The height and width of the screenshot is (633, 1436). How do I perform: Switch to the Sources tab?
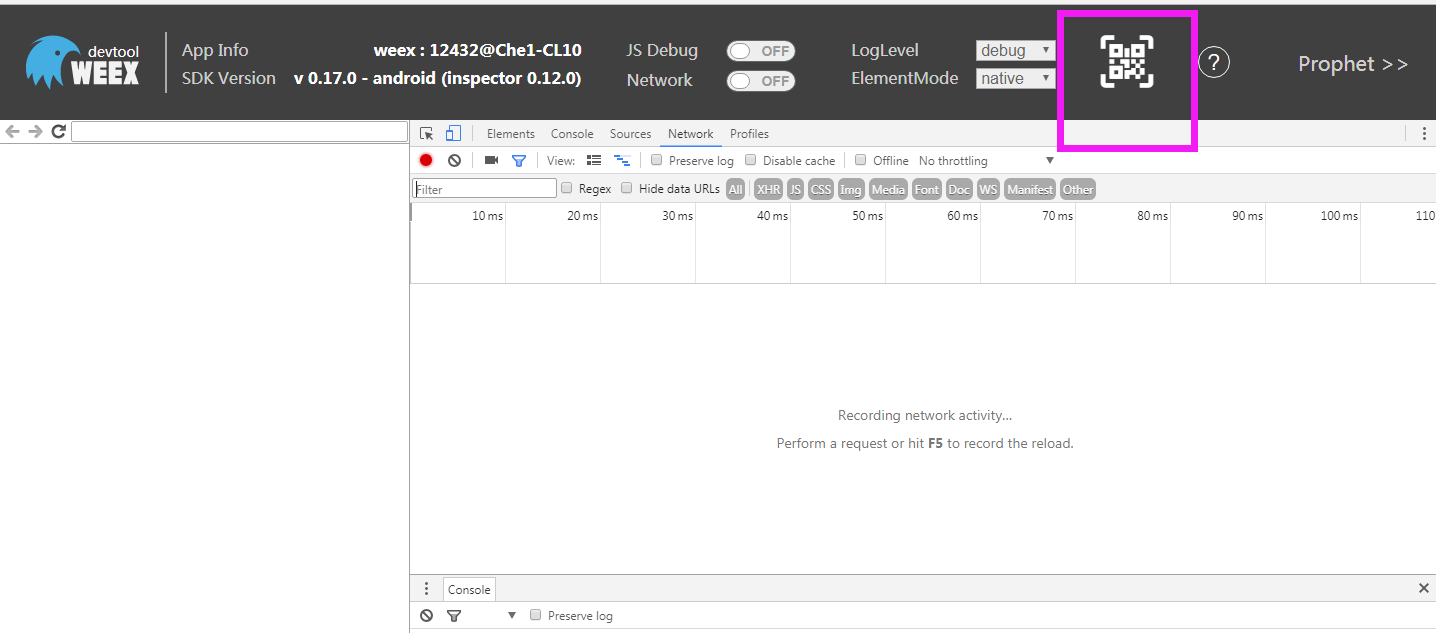point(630,134)
